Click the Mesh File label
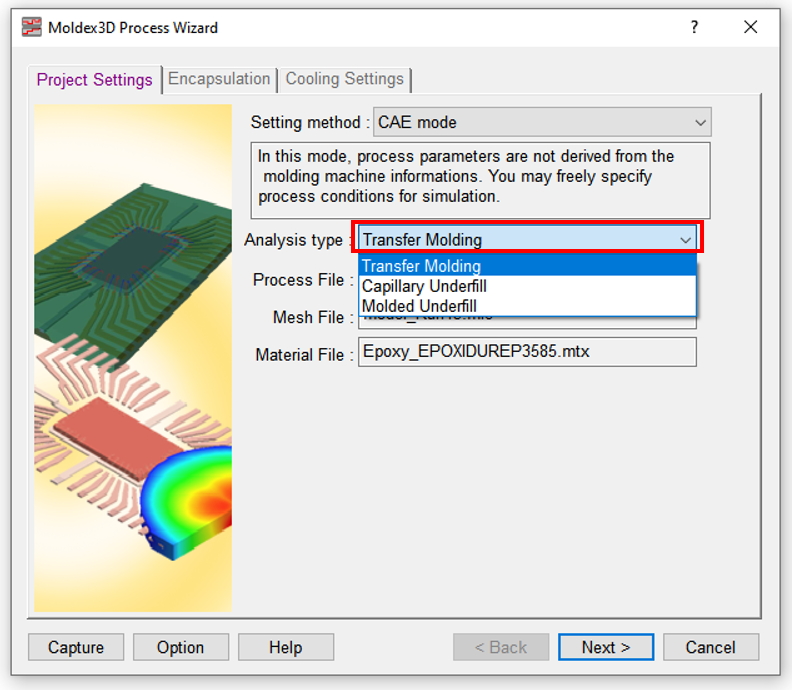 pyautogui.click(x=313, y=317)
